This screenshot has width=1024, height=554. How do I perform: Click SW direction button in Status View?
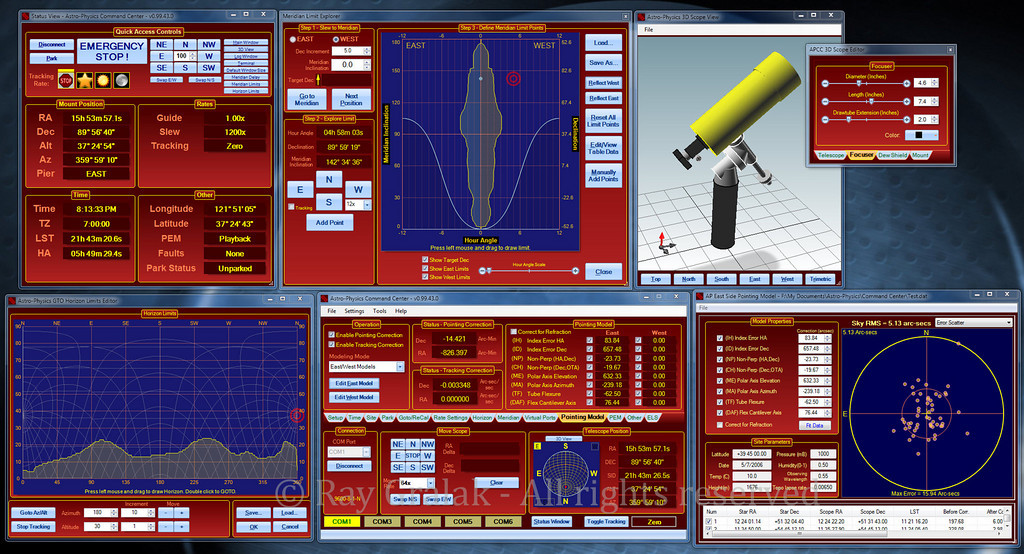click(209, 68)
